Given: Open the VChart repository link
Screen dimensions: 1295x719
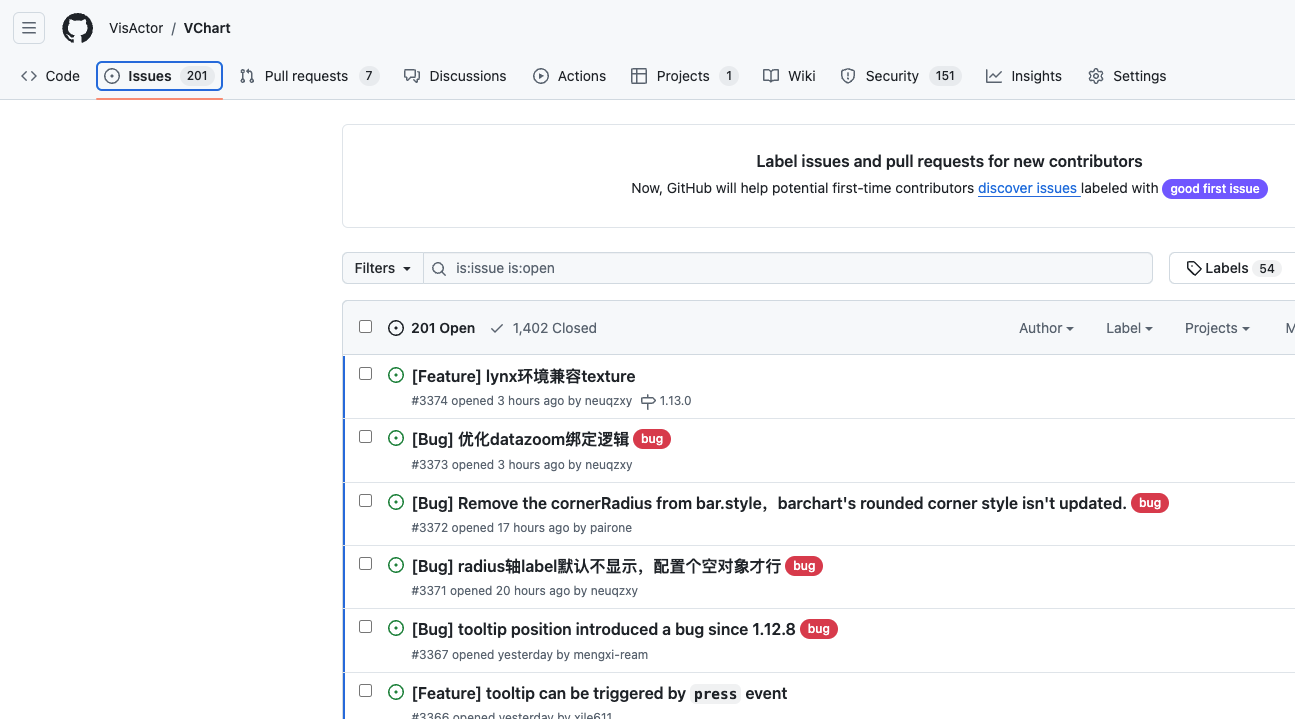Looking at the screenshot, I should [207, 28].
